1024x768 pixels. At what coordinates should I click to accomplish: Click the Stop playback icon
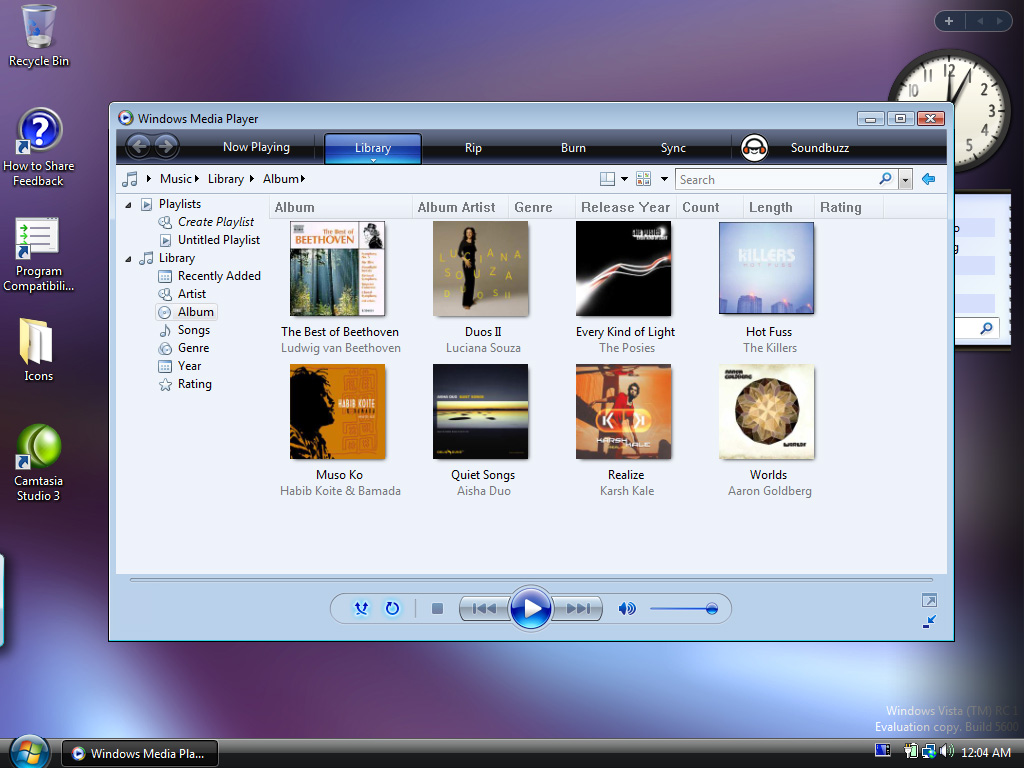tap(437, 608)
